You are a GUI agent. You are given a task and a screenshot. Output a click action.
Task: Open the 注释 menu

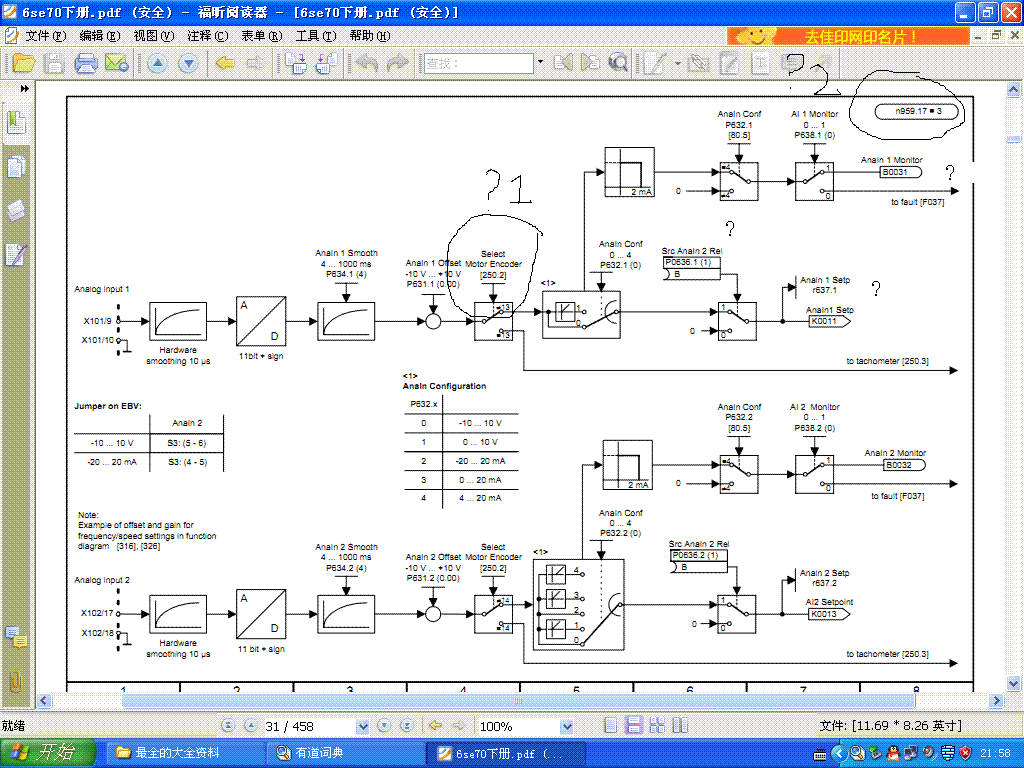click(x=208, y=36)
